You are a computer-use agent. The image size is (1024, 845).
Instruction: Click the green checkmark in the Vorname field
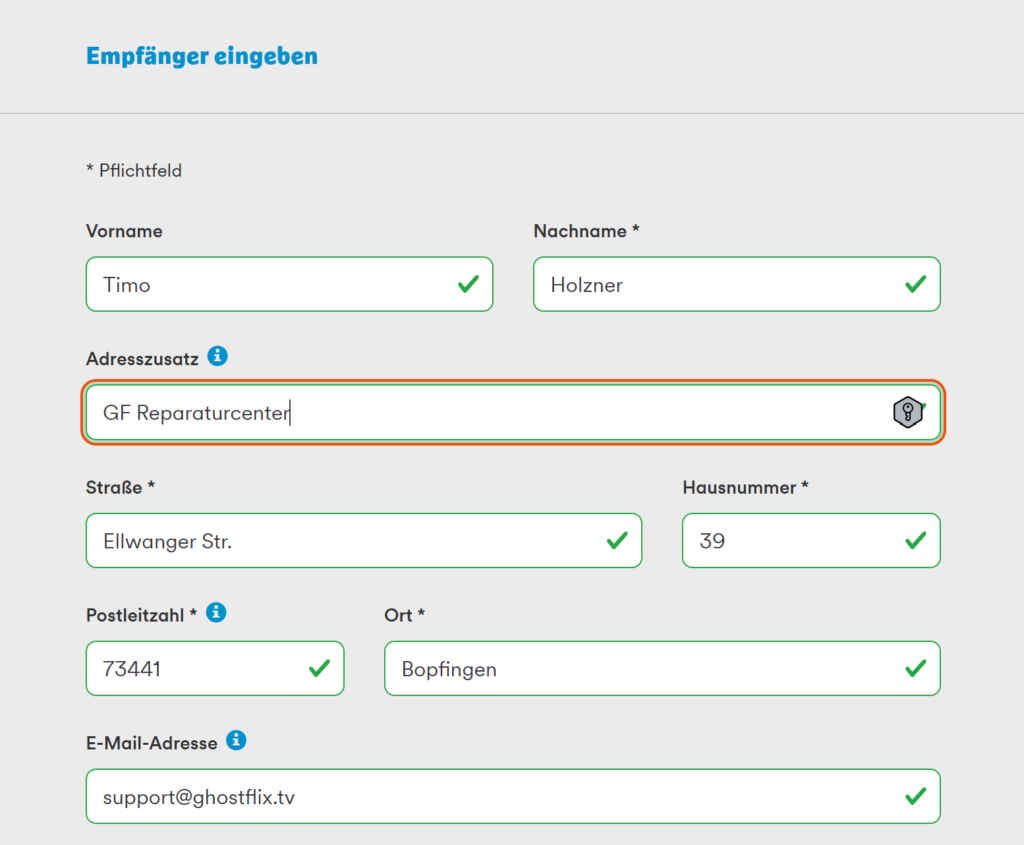tap(468, 285)
